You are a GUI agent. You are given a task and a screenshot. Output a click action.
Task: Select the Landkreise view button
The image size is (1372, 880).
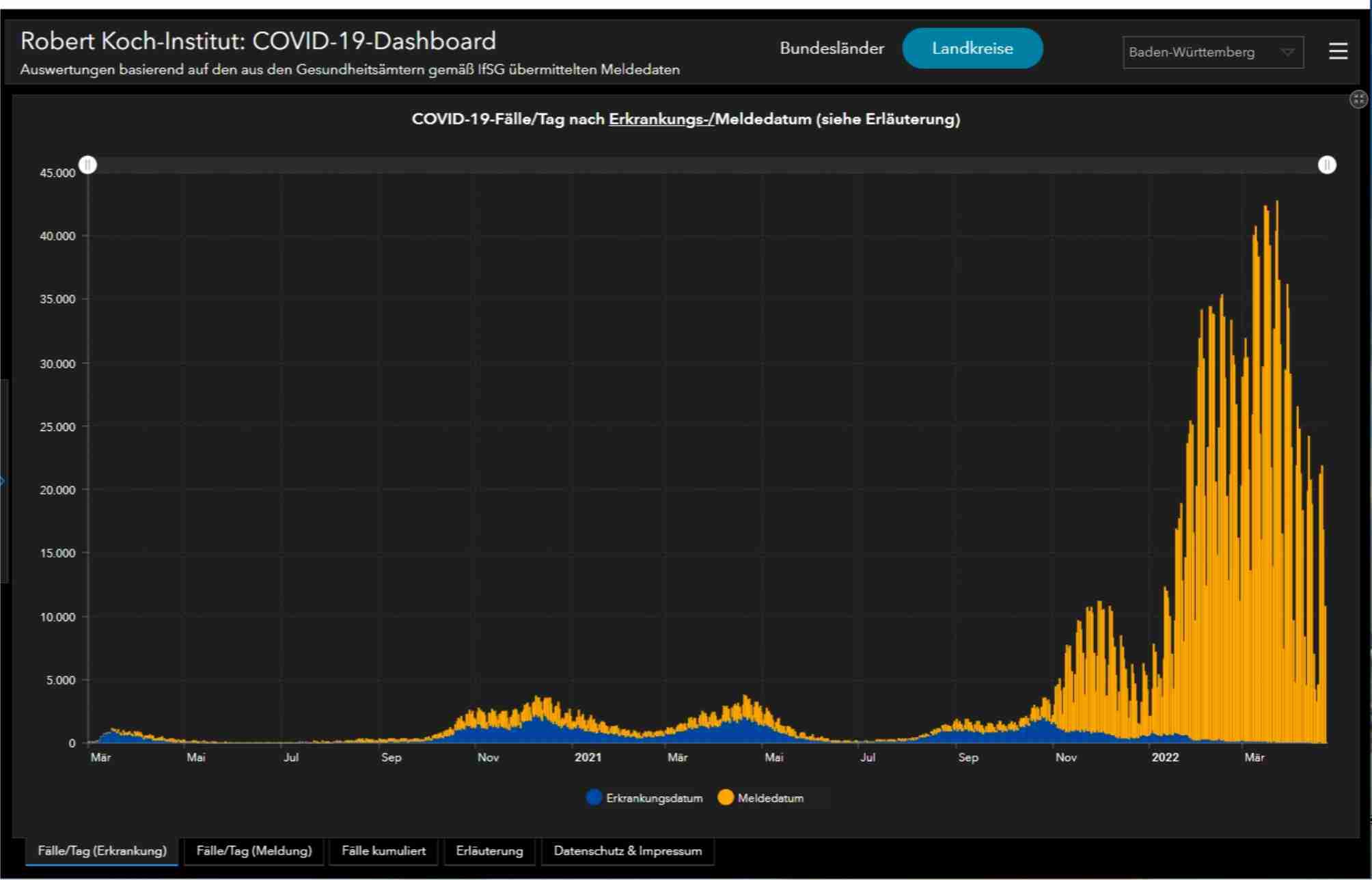click(x=972, y=49)
